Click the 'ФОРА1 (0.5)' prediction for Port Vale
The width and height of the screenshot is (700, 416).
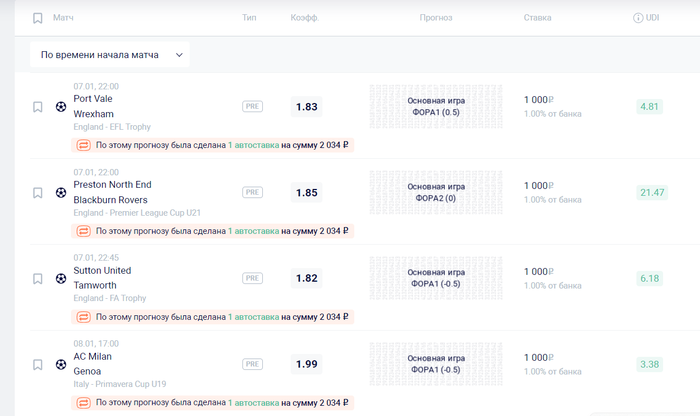[x=436, y=112]
